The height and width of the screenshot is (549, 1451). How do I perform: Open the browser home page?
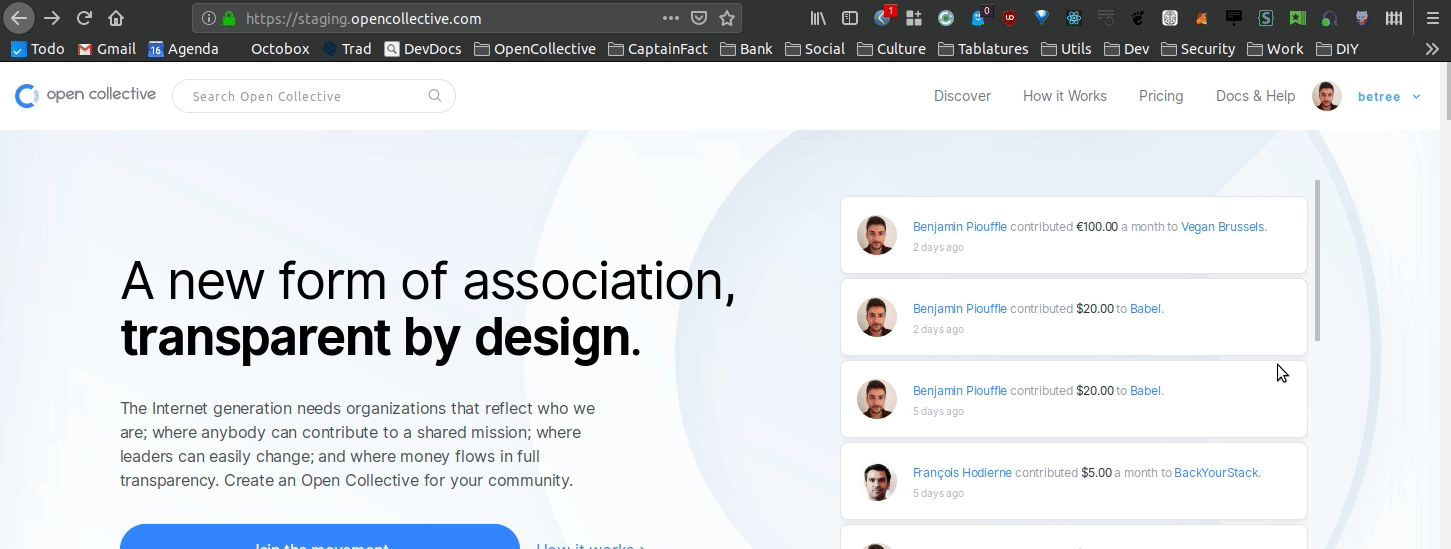(116, 18)
